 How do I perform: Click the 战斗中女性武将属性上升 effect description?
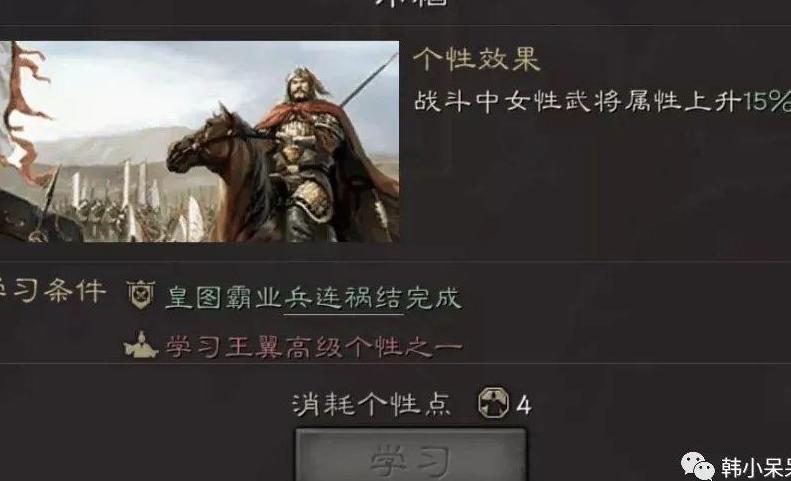[x=578, y=101]
